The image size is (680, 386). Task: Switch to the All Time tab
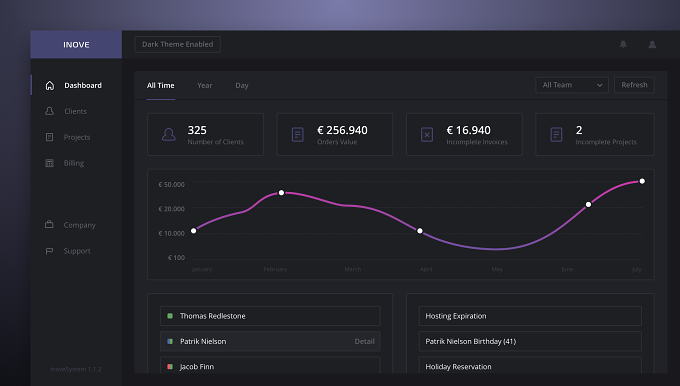point(160,85)
